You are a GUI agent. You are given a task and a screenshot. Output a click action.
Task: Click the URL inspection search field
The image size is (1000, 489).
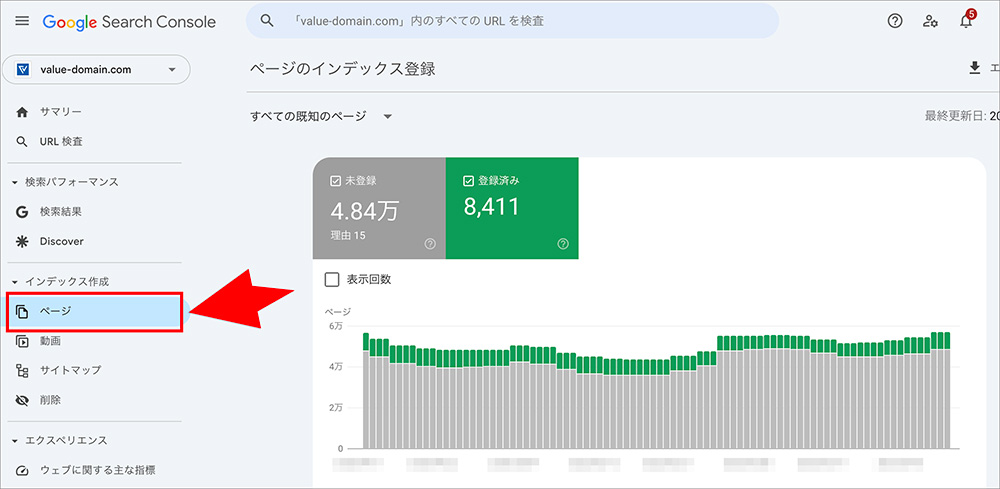click(512, 21)
